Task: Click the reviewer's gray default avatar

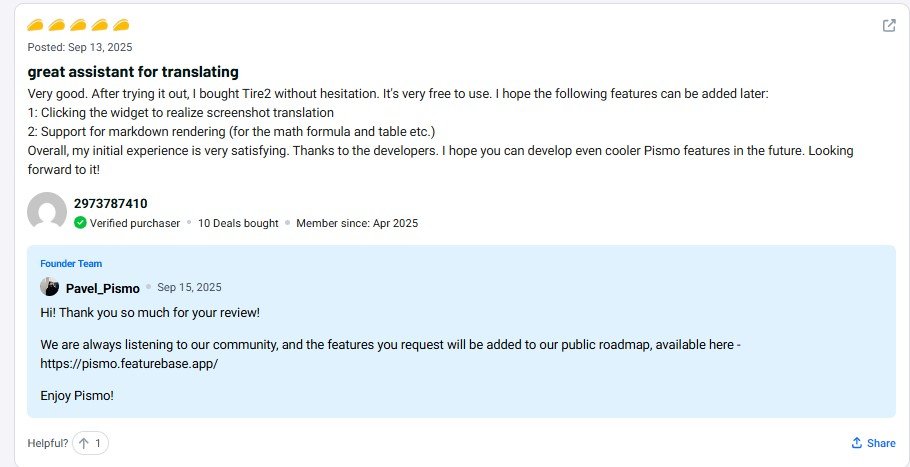Action: pos(46,212)
